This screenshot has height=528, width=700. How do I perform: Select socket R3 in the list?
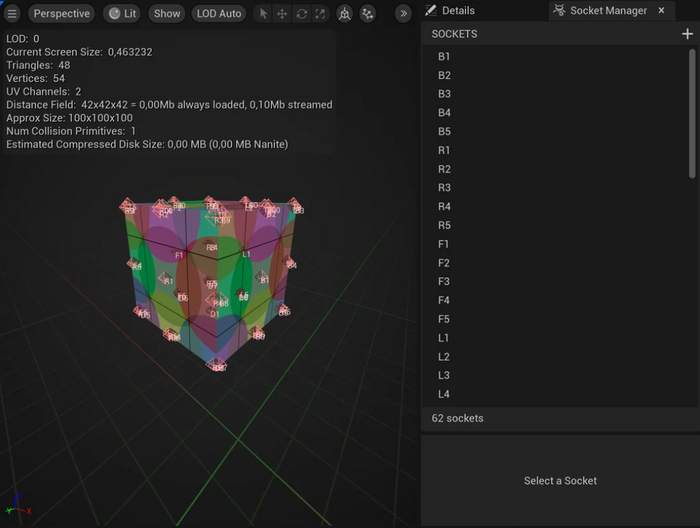(x=444, y=188)
